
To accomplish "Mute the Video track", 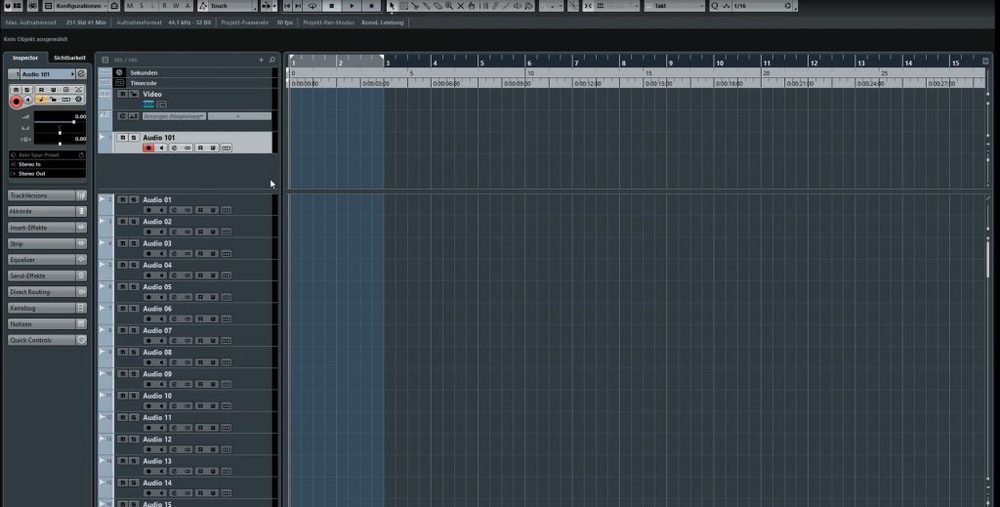I will pos(122,94).
